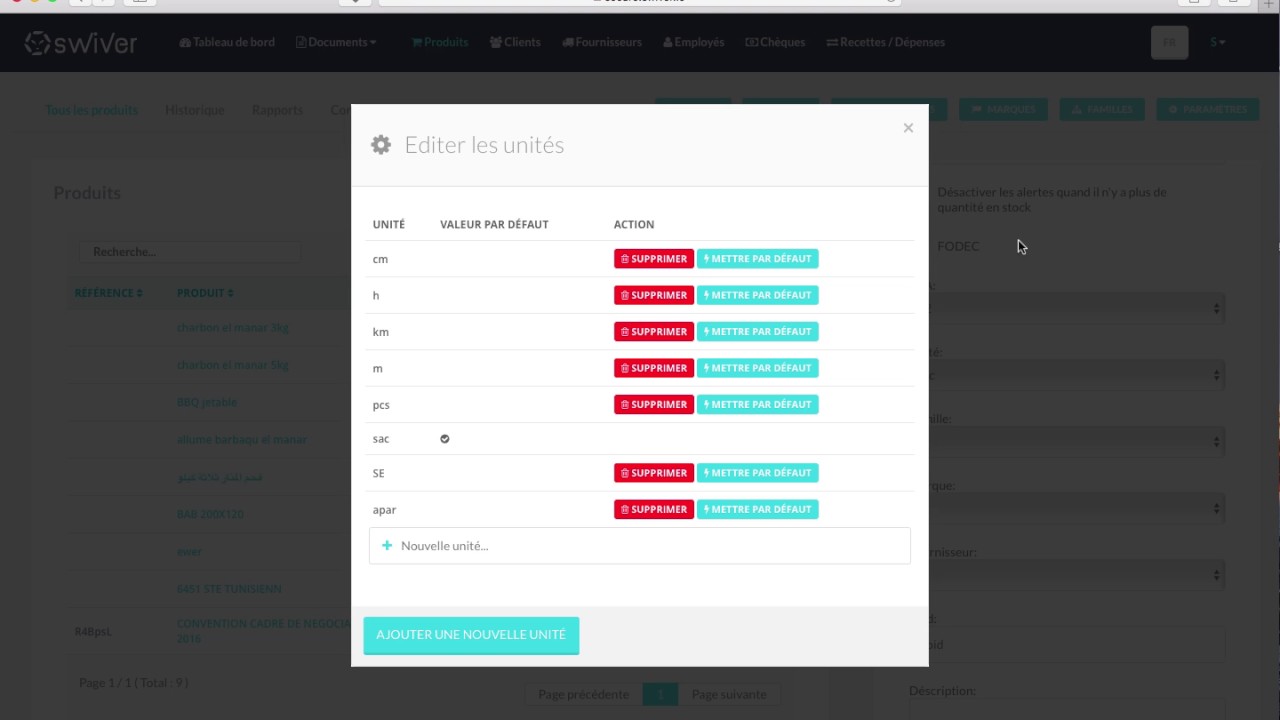Open the Employés menu

693,42
